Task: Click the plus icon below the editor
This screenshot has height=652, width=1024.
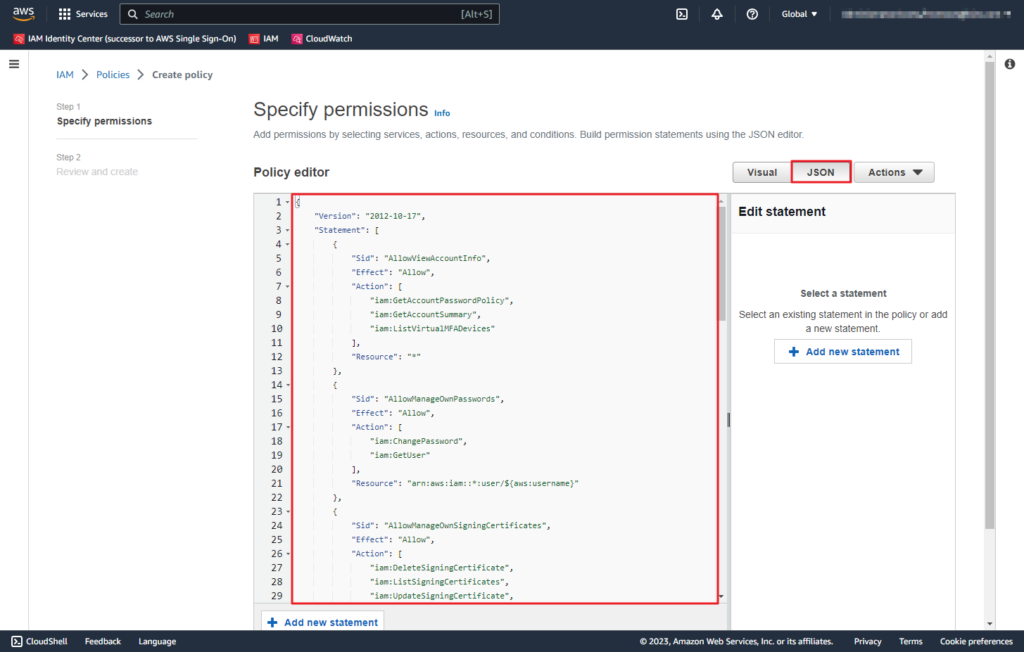Action: point(272,623)
